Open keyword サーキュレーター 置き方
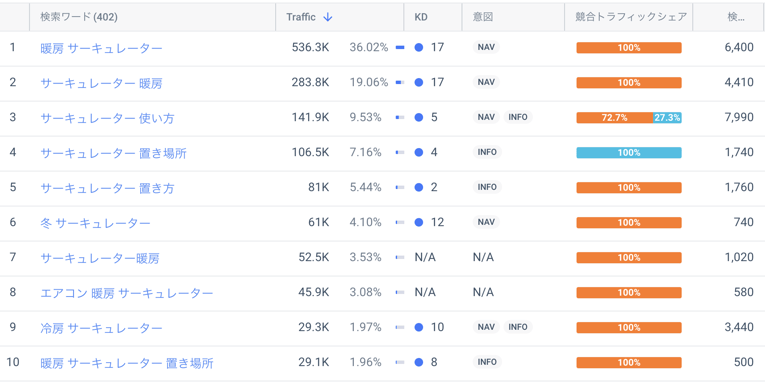765x384 pixels. [107, 188]
